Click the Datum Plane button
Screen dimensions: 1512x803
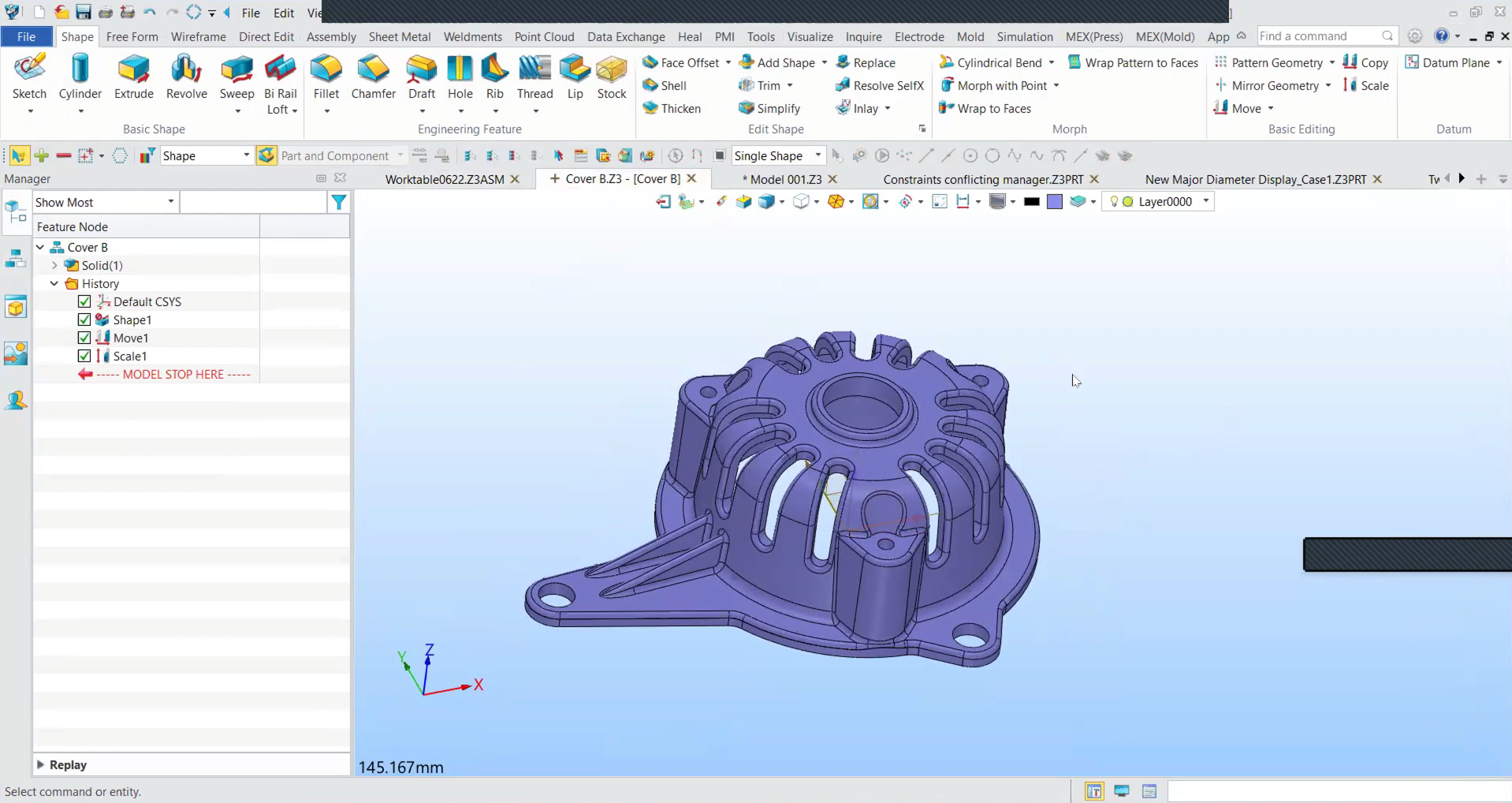(x=1454, y=62)
